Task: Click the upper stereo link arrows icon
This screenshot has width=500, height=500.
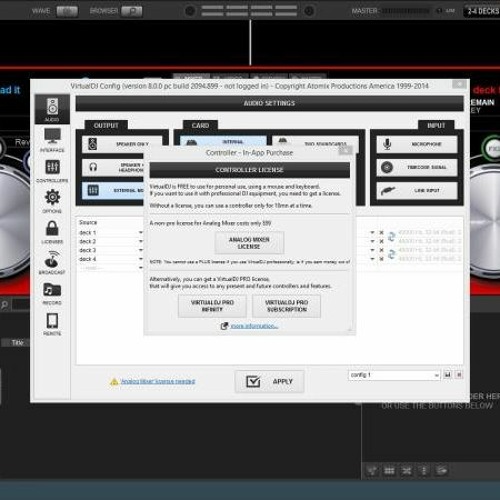Action: point(391,237)
